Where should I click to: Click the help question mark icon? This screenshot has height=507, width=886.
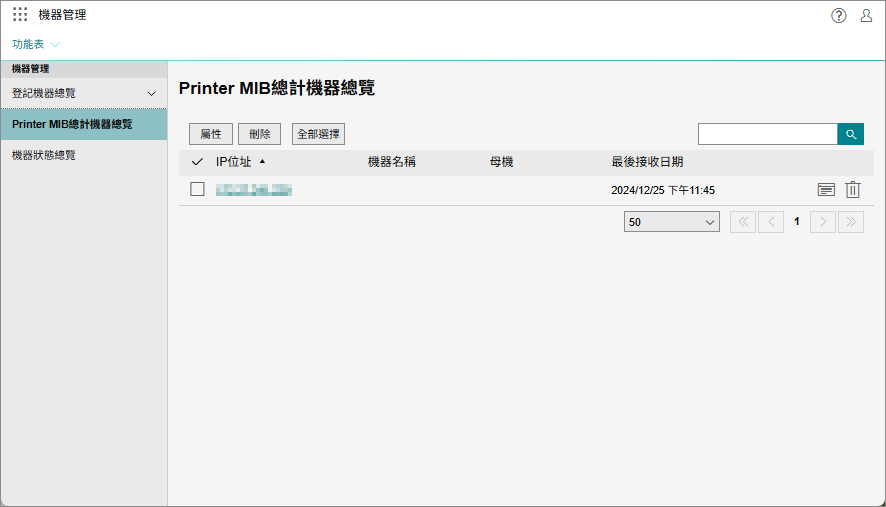tap(839, 15)
